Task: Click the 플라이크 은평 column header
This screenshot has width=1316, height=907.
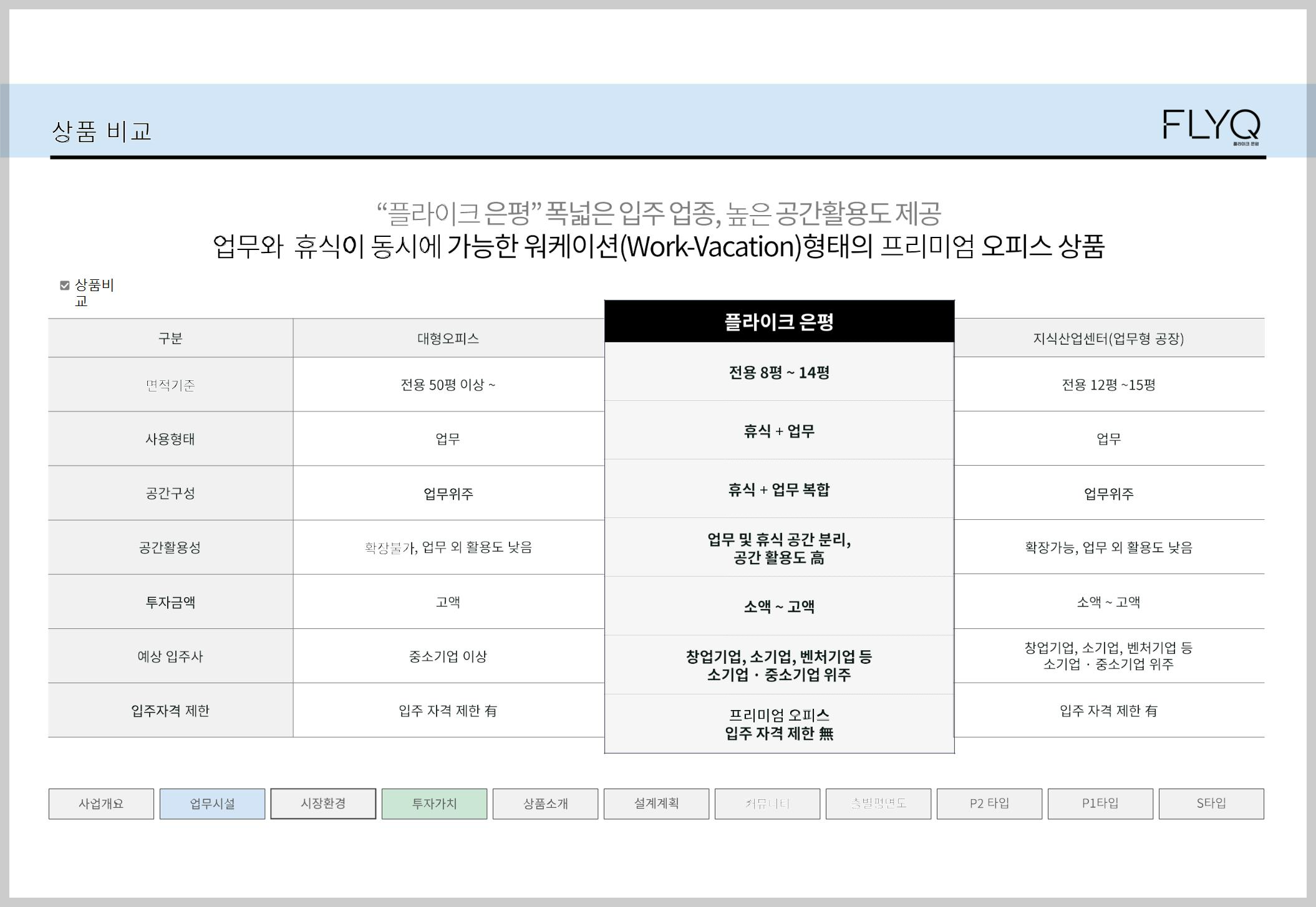Action: point(779,322)
